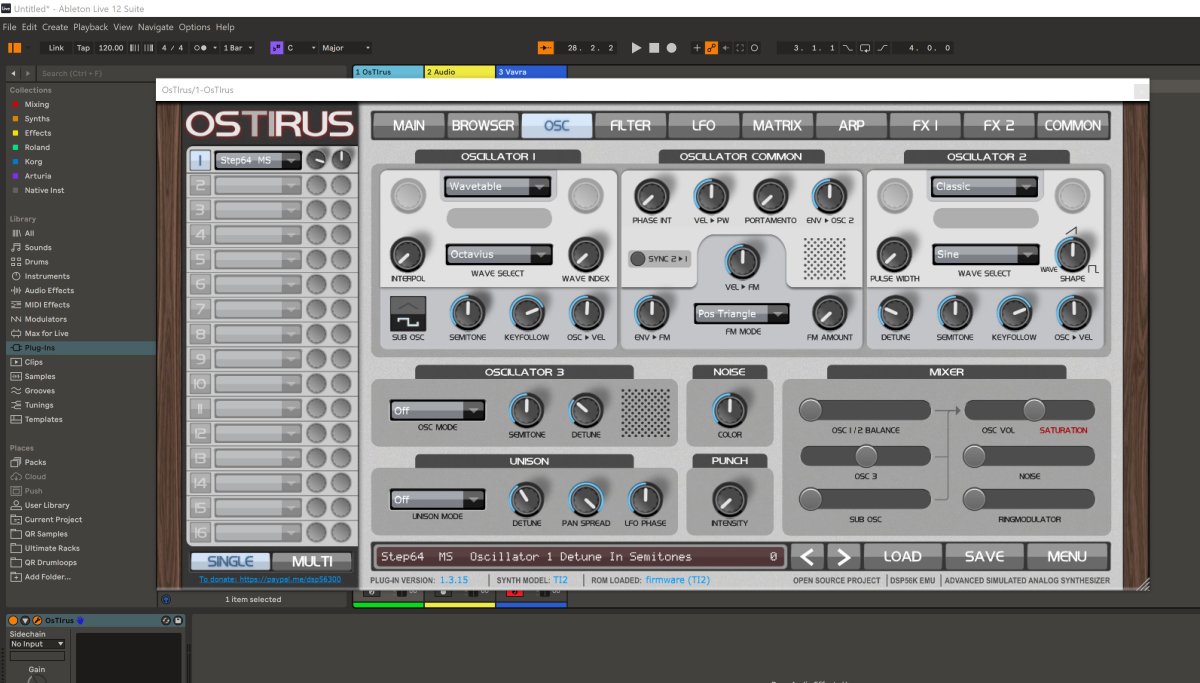Open Instruments in the Library
The width and height of the screenshot is (1200, 683).
coord(47,276)
